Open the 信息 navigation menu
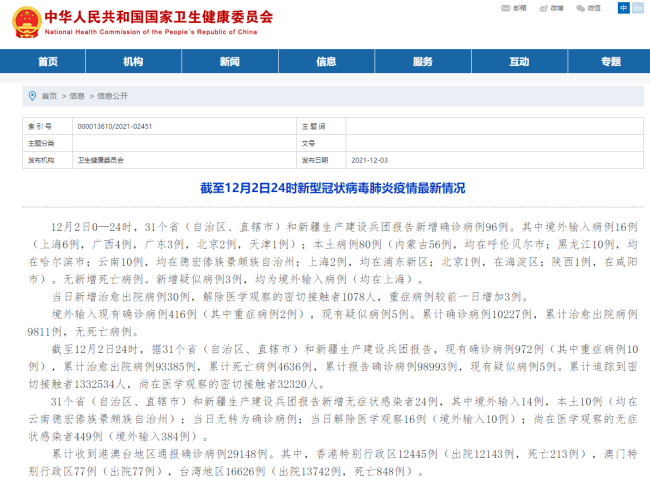This screenshot has width=650, height=484. (x=326, y=61)
